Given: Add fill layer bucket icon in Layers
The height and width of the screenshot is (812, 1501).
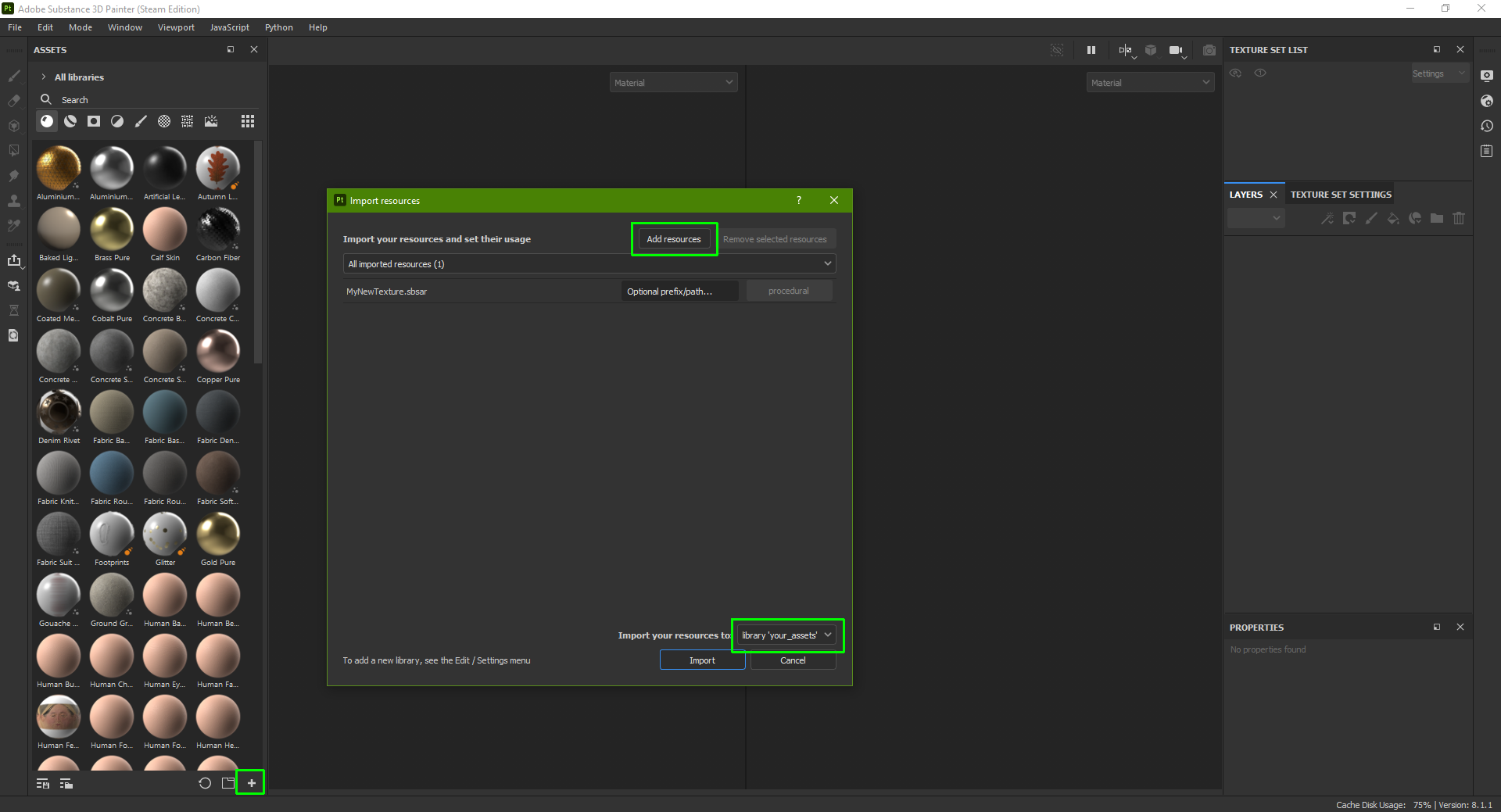Looking at the screenshot, I should click(1393, 219).
